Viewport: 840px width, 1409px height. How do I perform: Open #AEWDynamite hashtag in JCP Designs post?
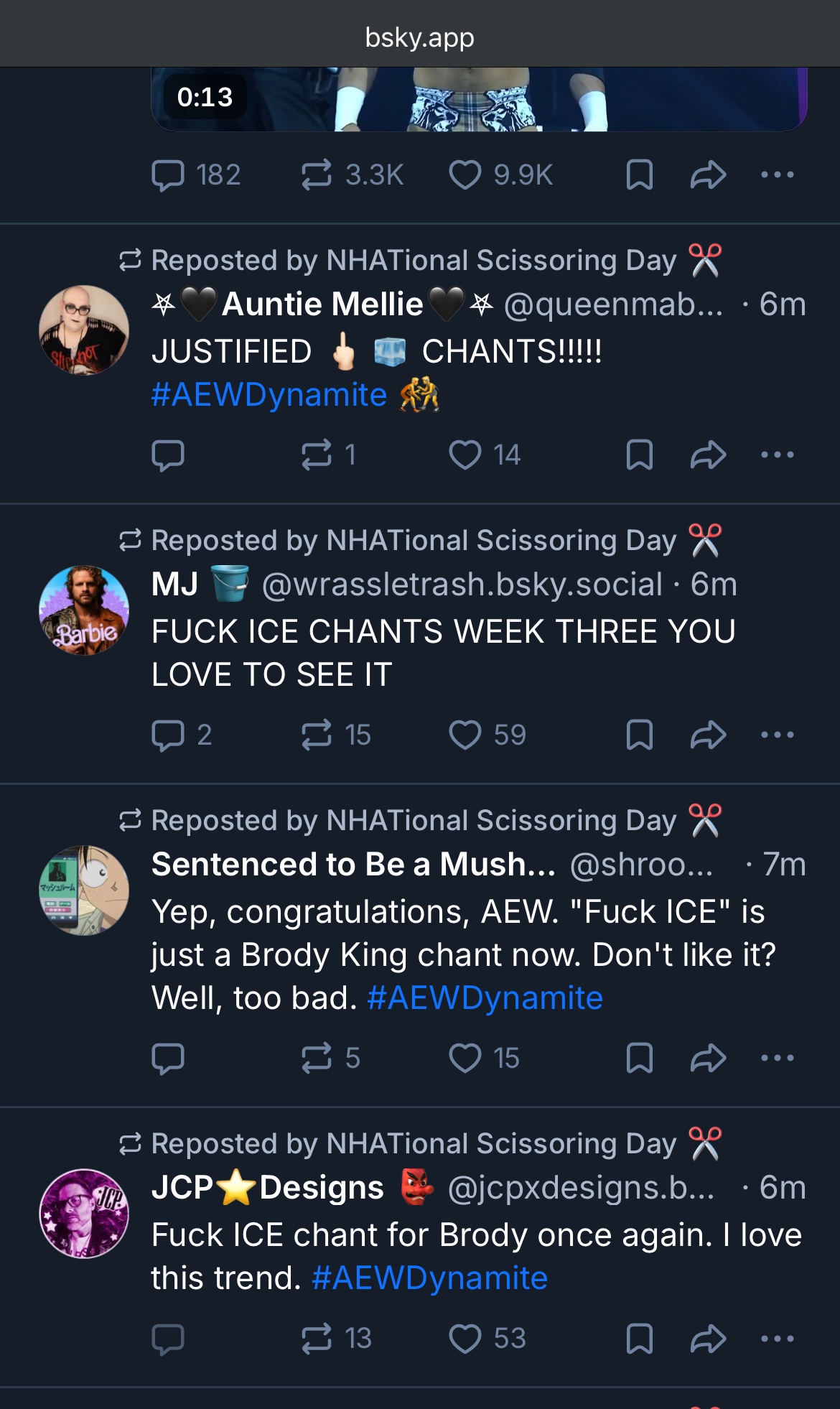pyautogui.click(x=429, y=1278)
